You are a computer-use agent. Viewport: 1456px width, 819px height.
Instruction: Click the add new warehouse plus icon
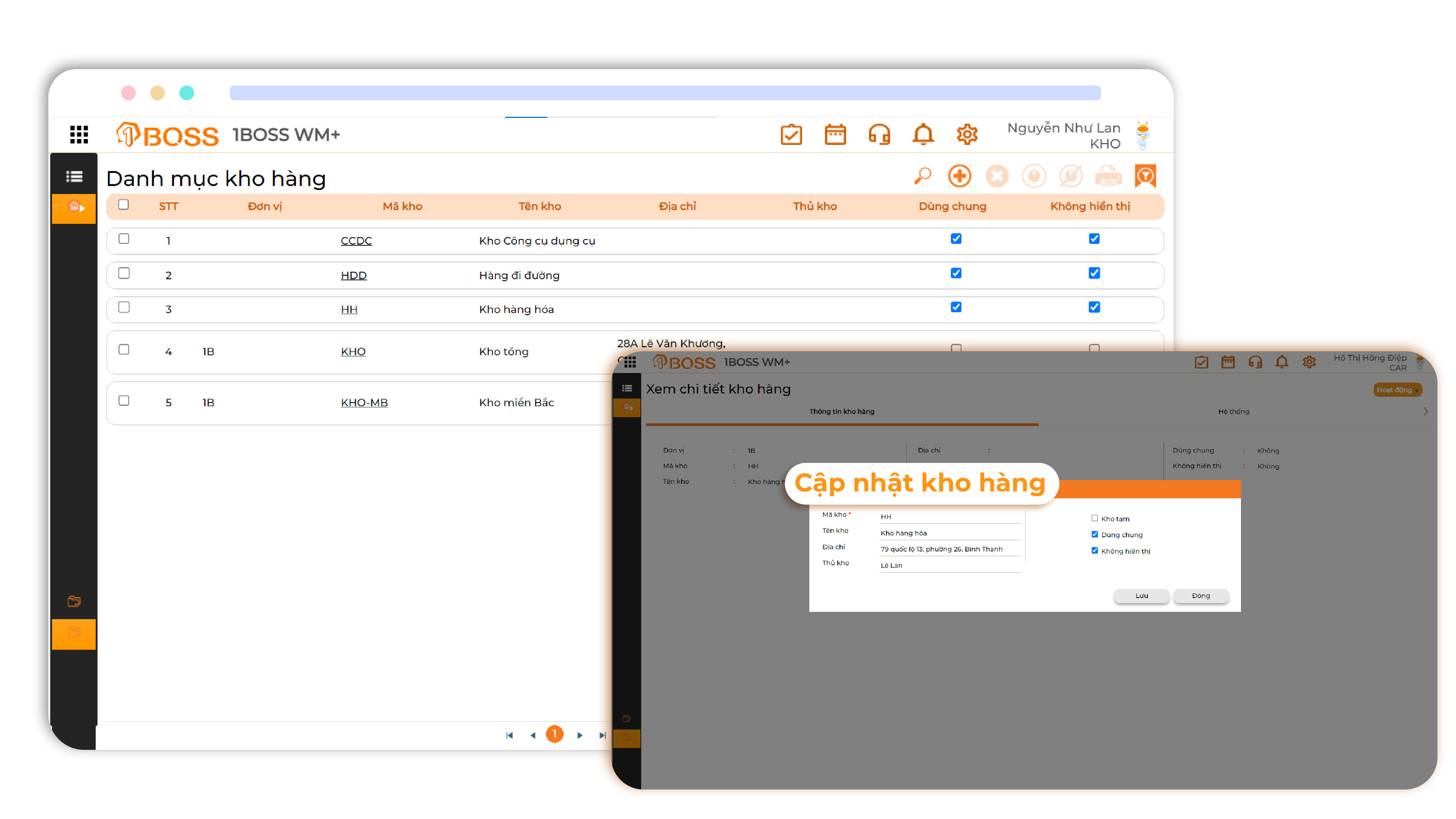(959, 176)
